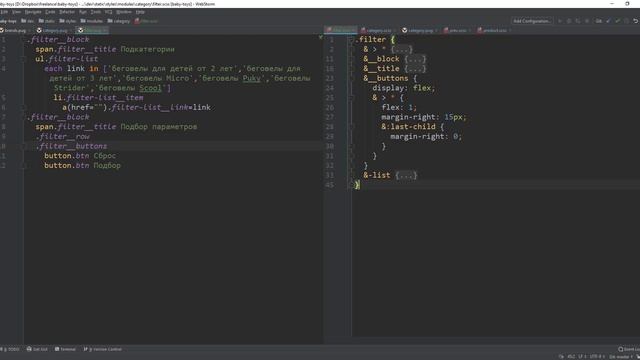
Task: Select the styles folder breadcrumb
Action: 67,21
